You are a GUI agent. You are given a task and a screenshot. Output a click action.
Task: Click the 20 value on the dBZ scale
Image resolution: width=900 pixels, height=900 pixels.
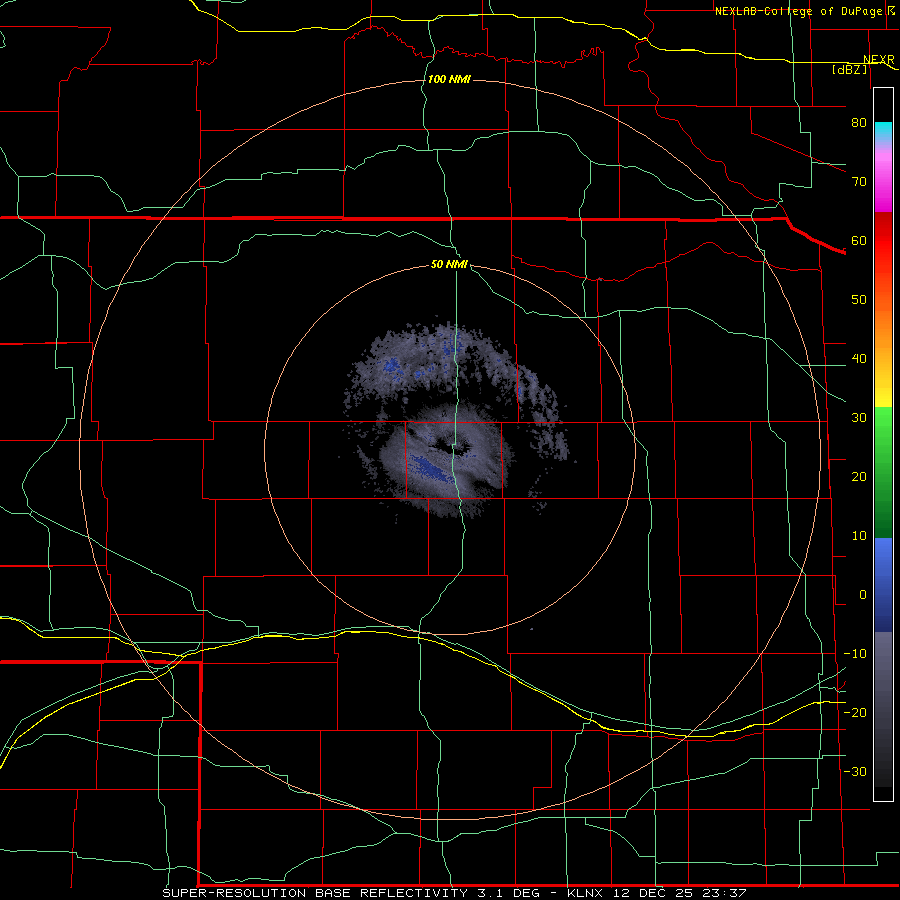[859, 476]
